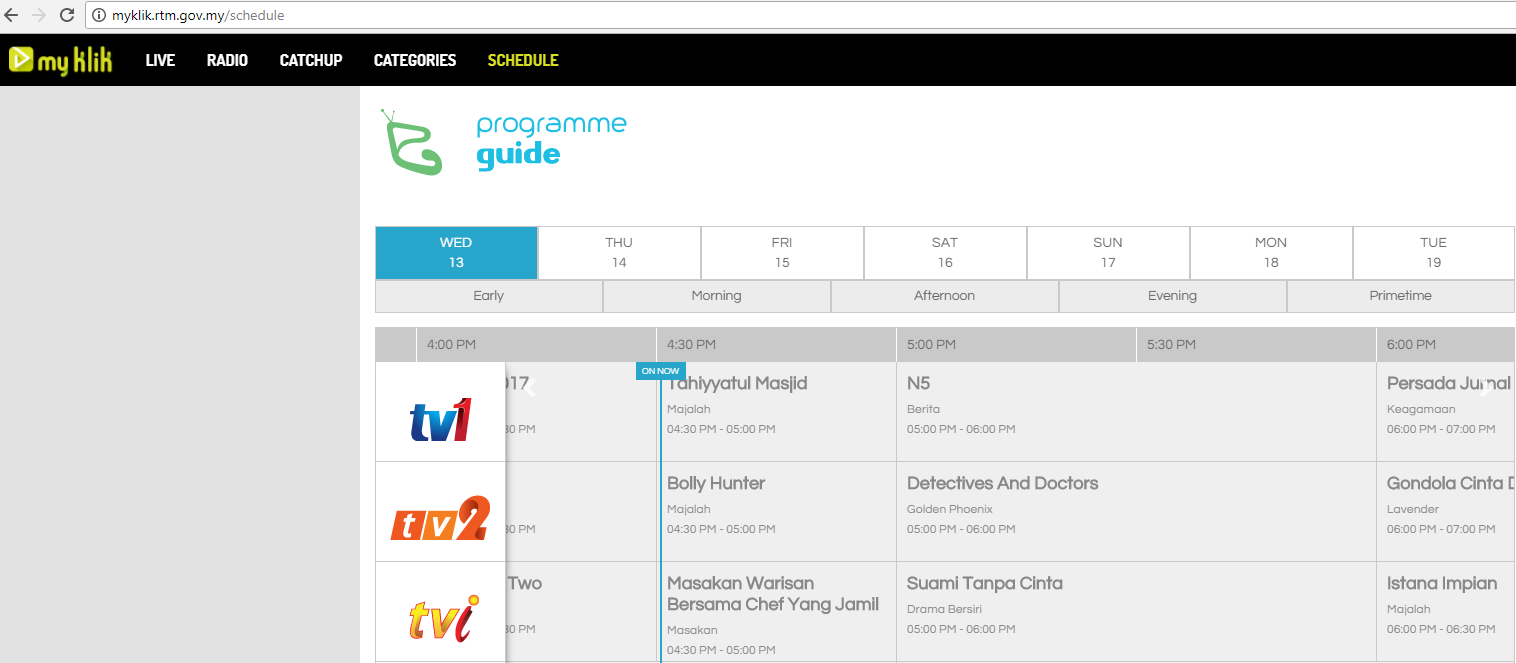The height and width of the screenshot is (663, 1516).
Task: Go to CATCHUP section
Action: pyautogui.click(x=311, y=60)
